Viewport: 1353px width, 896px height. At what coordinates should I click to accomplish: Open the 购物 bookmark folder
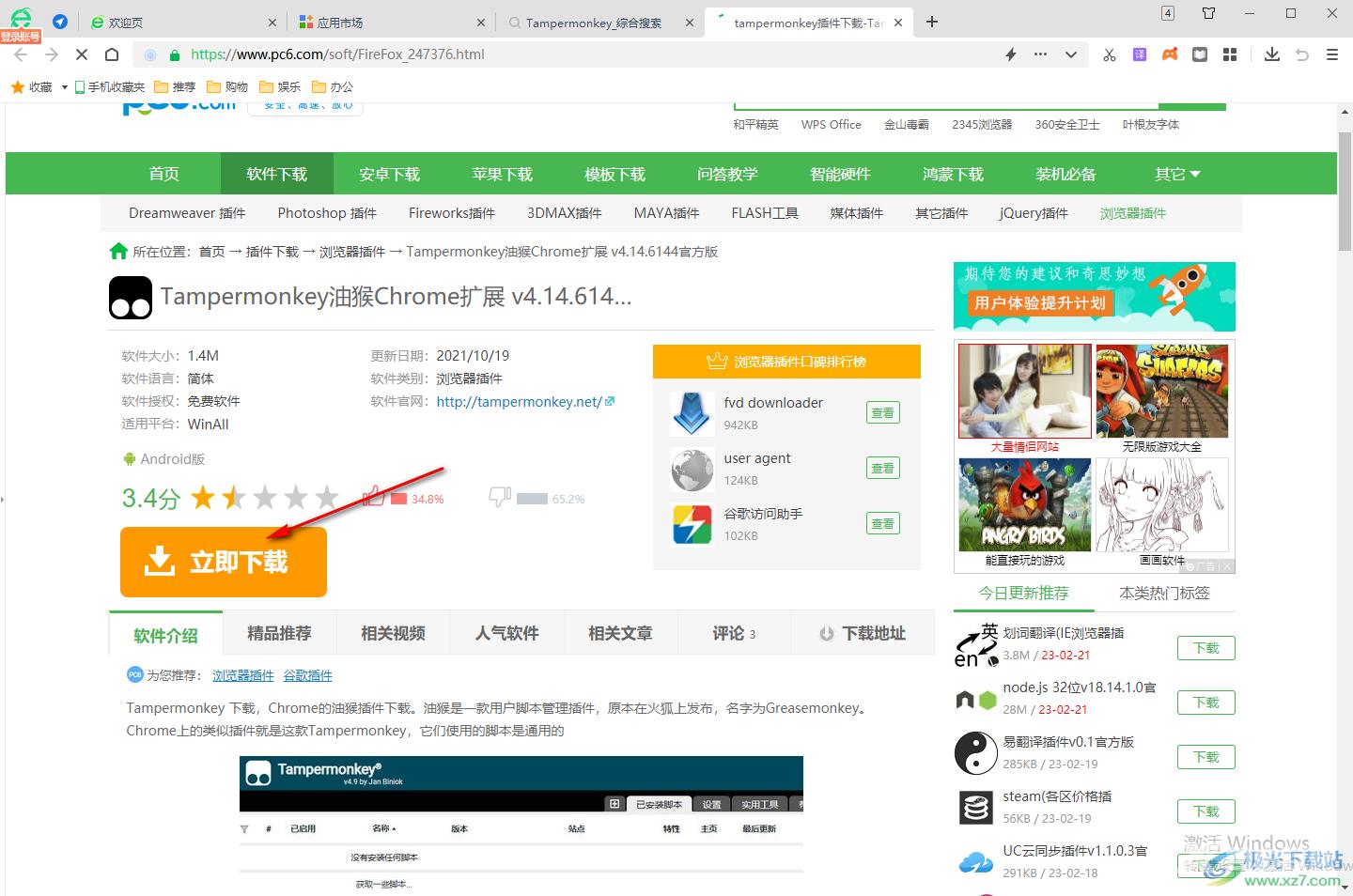pos(227,87)
